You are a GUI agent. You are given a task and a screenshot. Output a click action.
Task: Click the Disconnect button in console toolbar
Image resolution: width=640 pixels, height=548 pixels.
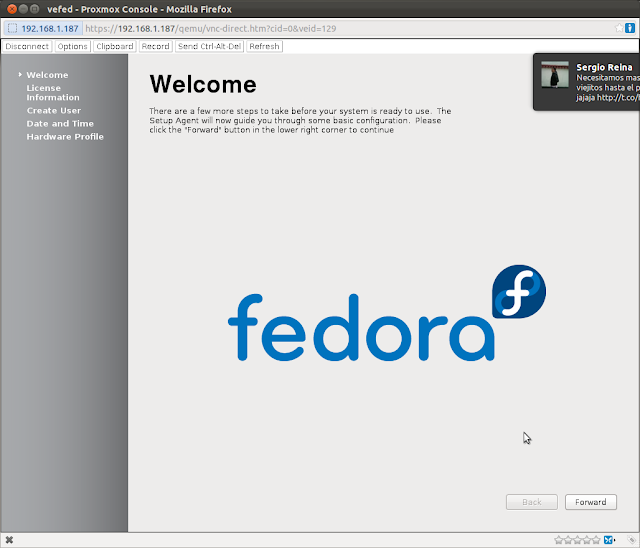point(27,46)
